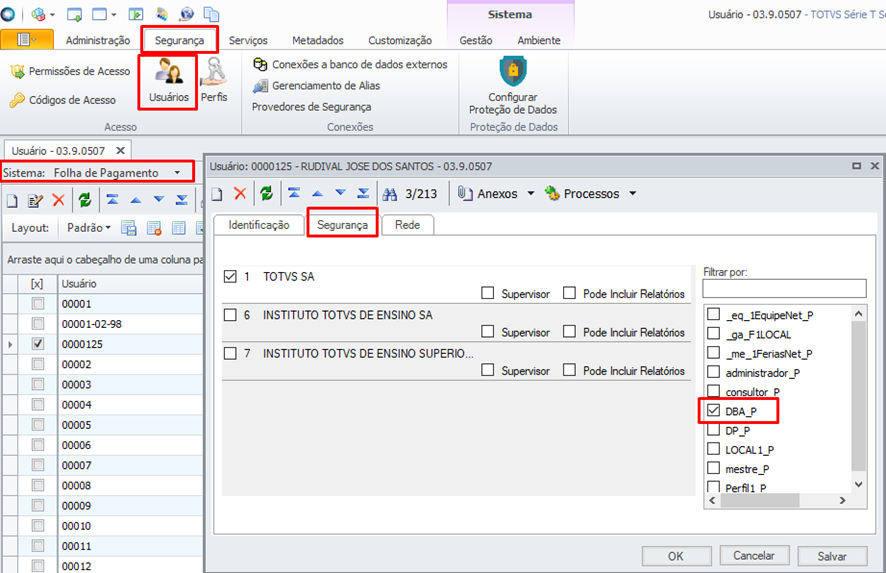The image size is (886, 573).
Task: Open Códigos de Acesso
Action: tap(63, 100)
